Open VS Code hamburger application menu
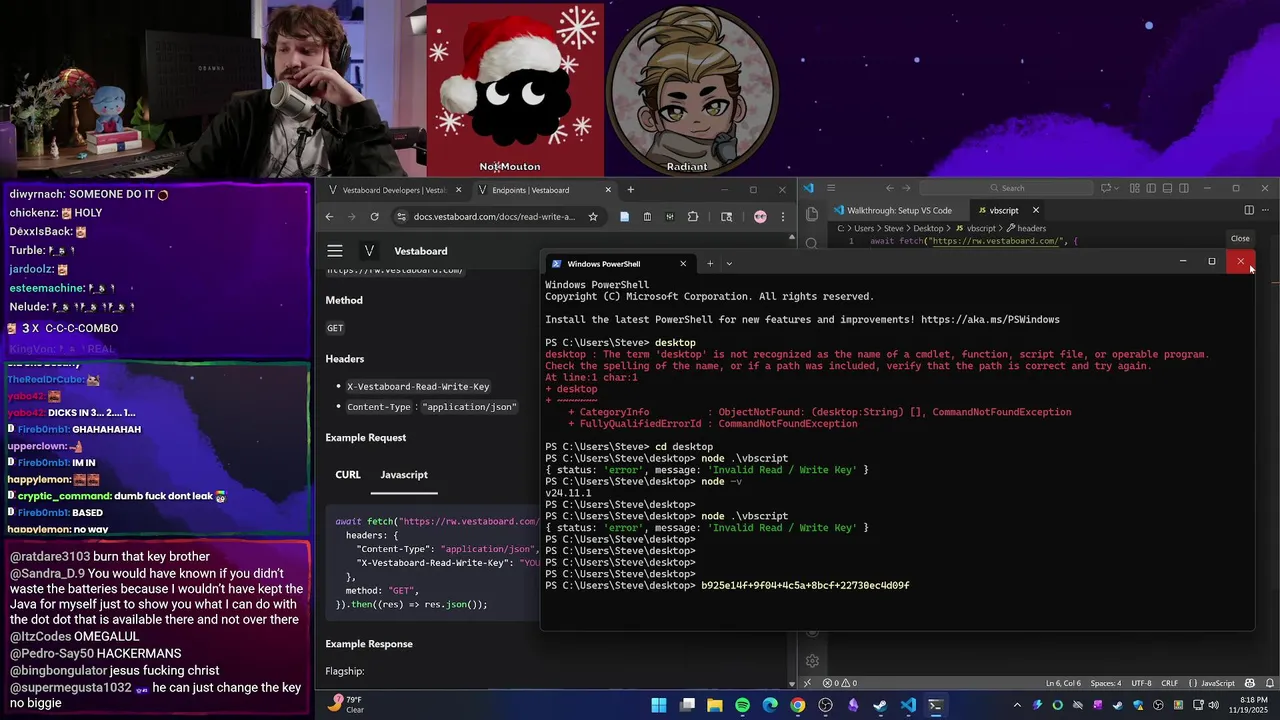Viewport: 1280px width, 720px height. [x=830, y=188]
